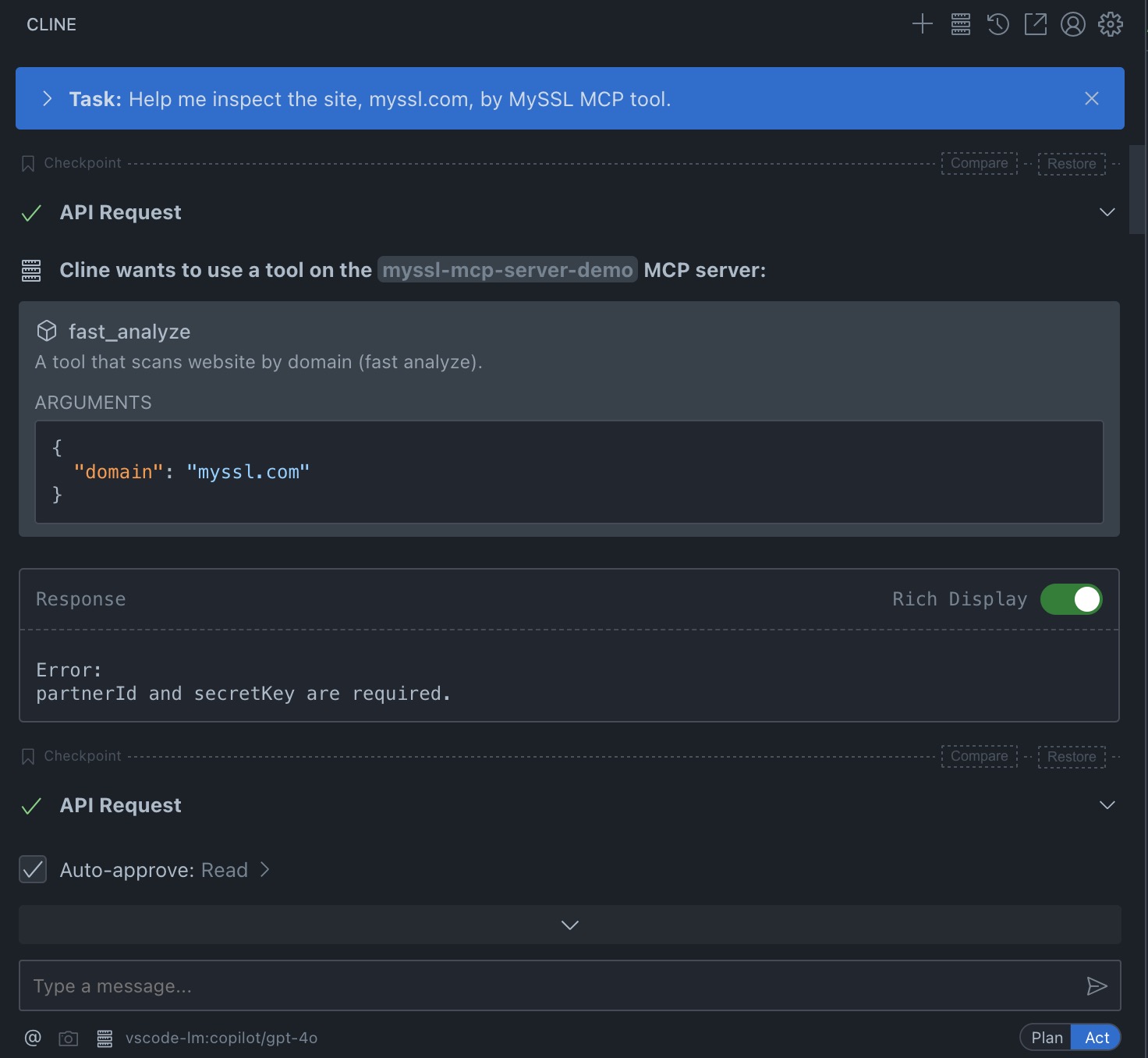The height and width of the screenshot is (1058, 1148).
Task: Click the error response text
Action: coord(243,682)
